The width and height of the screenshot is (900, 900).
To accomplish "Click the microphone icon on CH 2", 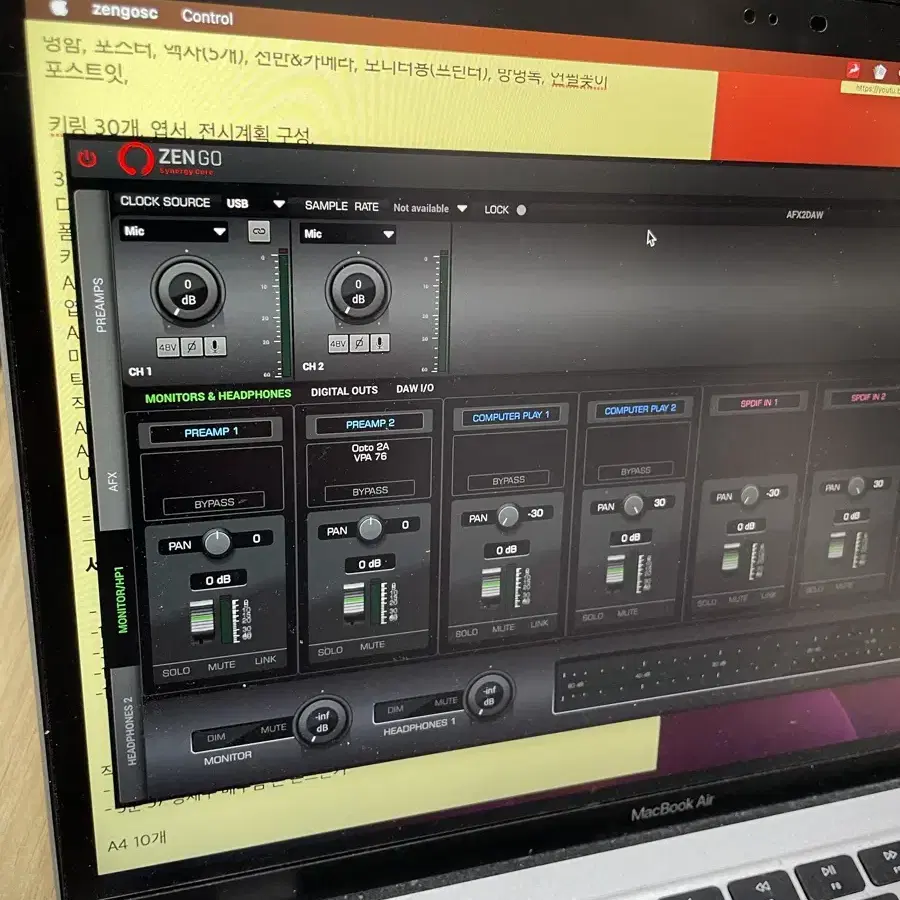I will pos(379,342).
